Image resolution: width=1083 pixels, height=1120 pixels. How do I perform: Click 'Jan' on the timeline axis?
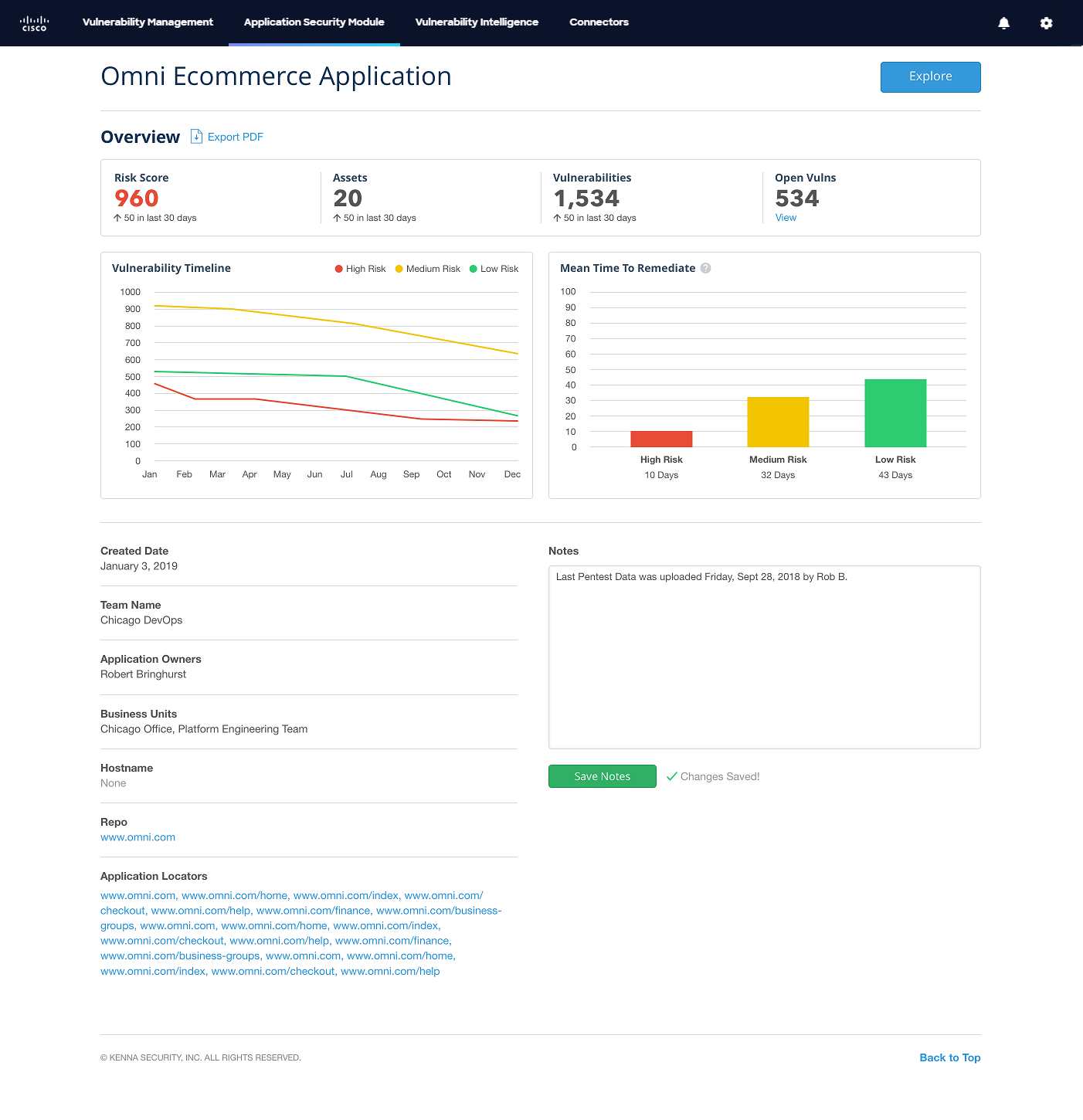[x=150, y=474]
